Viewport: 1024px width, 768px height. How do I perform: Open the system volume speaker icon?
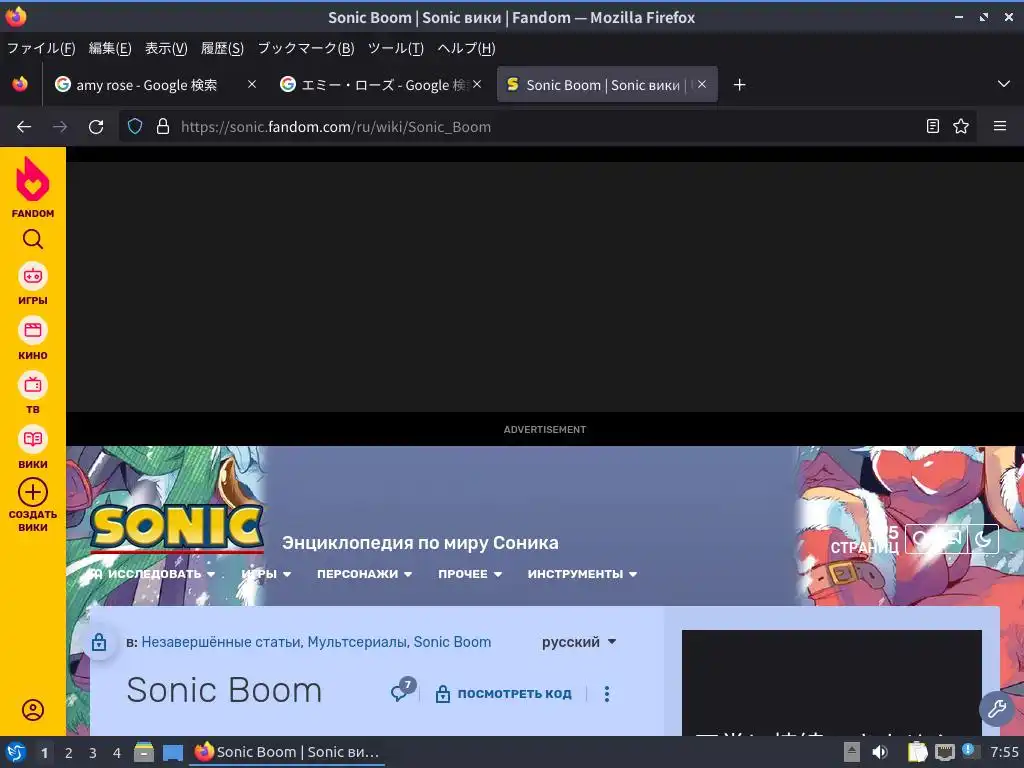click(880, 752)
